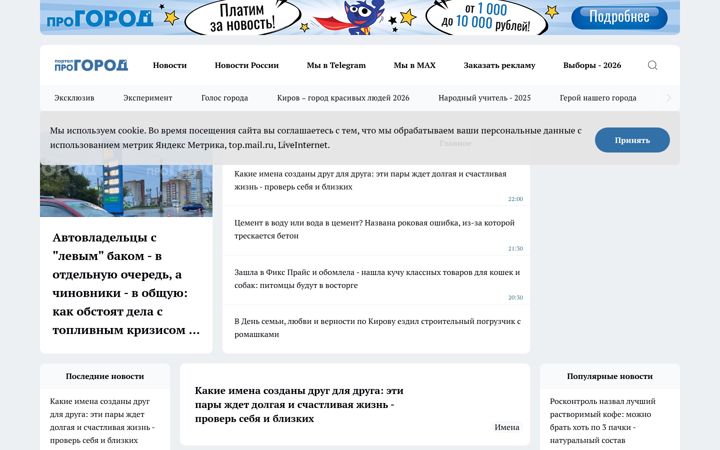The width and height of the screenshot is (720, 450).
Task: Click the ПроГород logo in banner
Action: click(100, 18)
